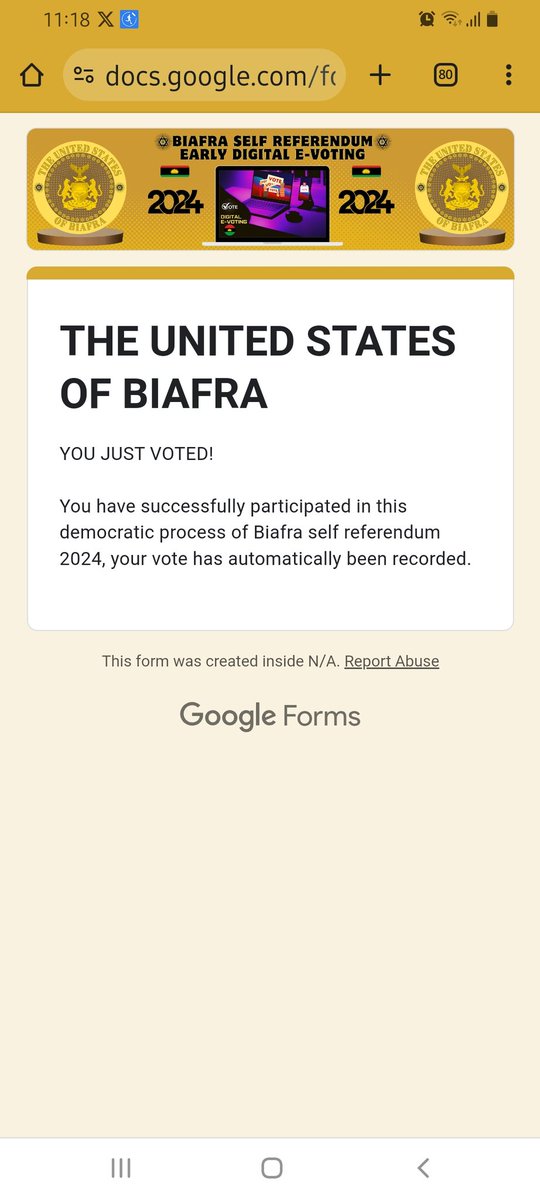Image resolution: width=540 pixels, height=1200 pixels.
Task: Tap the X notification icon in status bar
Action: [x=105, y=19]
